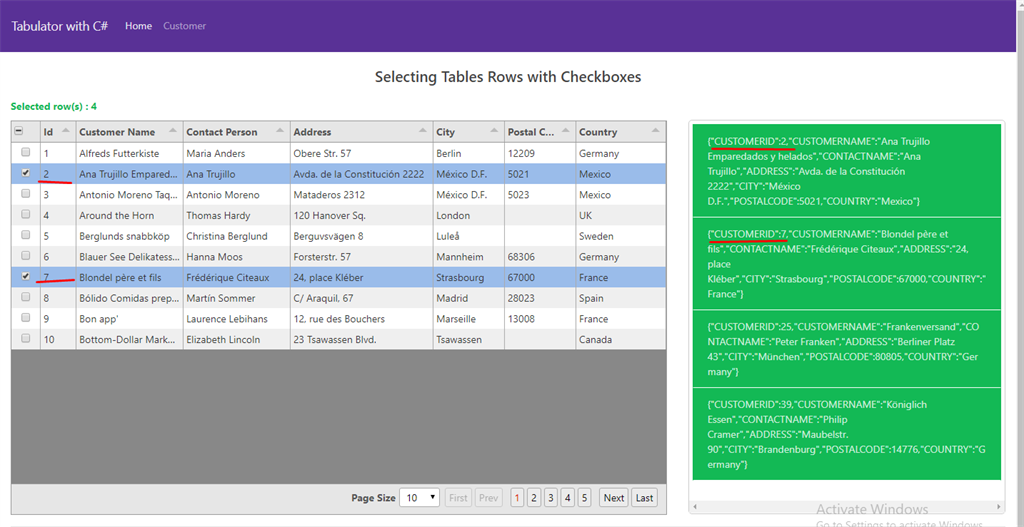Image resolution: width=1024 pixels, height=527 pixels.
Task: Jump to the Last page button
Action: [644, 498]
